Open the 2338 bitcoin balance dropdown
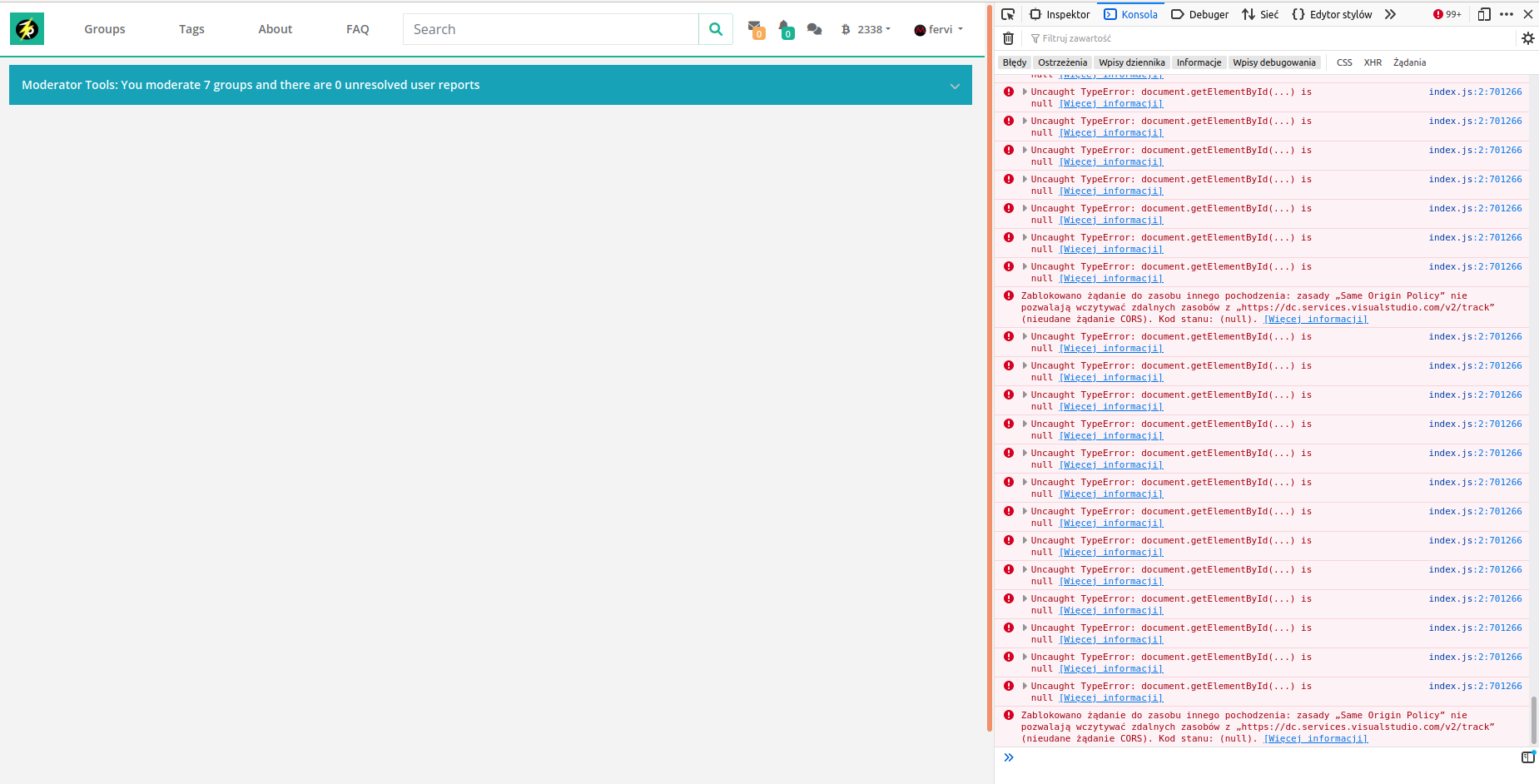This screenshot has width=1539, height=784. [x=866, y=29]
